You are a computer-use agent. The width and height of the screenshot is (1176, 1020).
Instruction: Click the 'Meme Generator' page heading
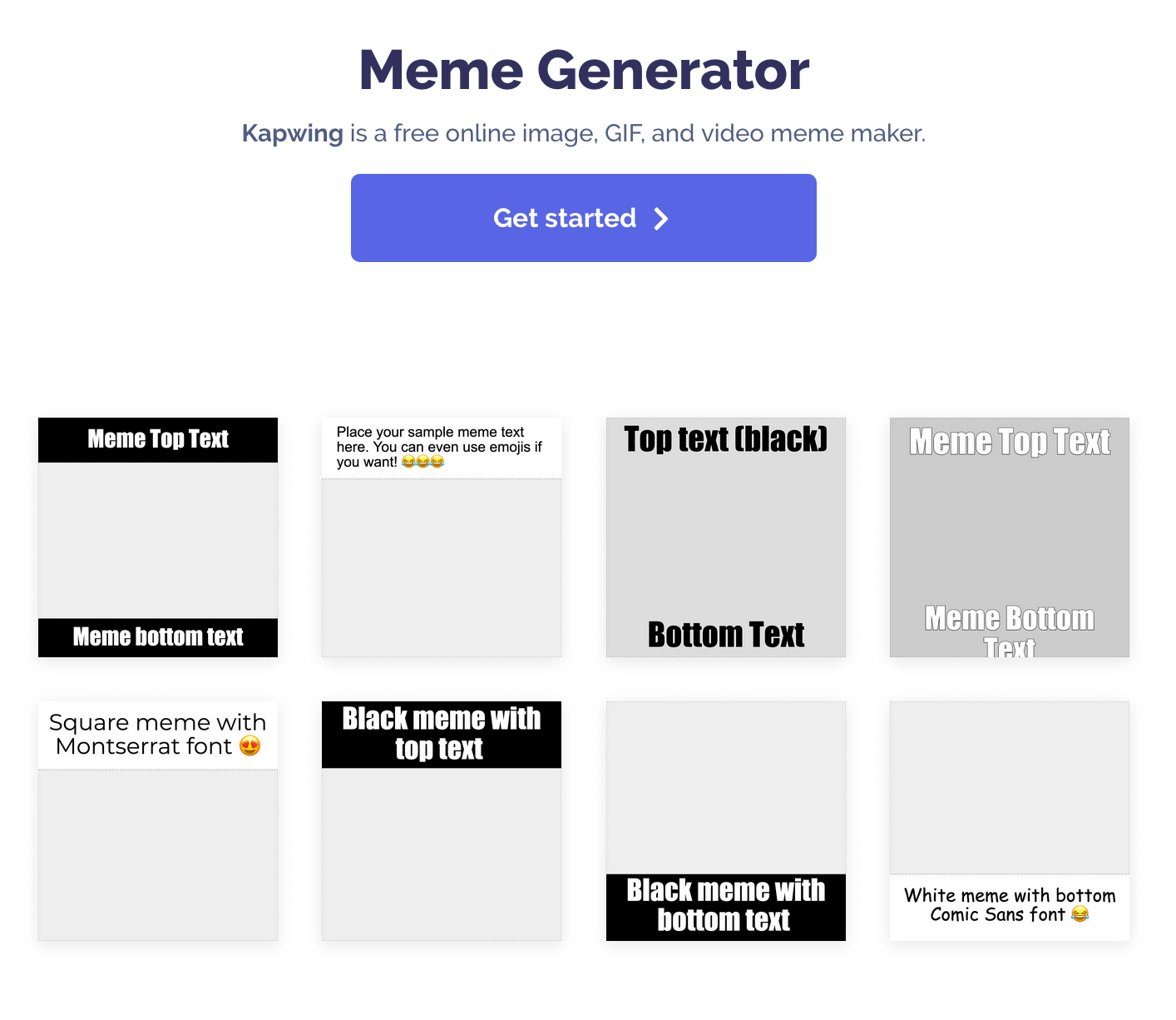[584, 70]
